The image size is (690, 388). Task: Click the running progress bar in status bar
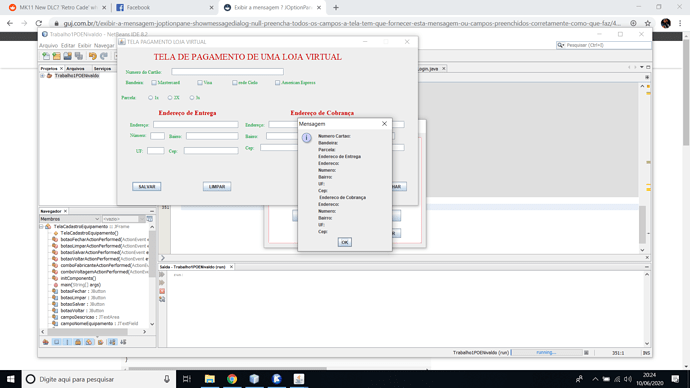click(x=547, y=353)
